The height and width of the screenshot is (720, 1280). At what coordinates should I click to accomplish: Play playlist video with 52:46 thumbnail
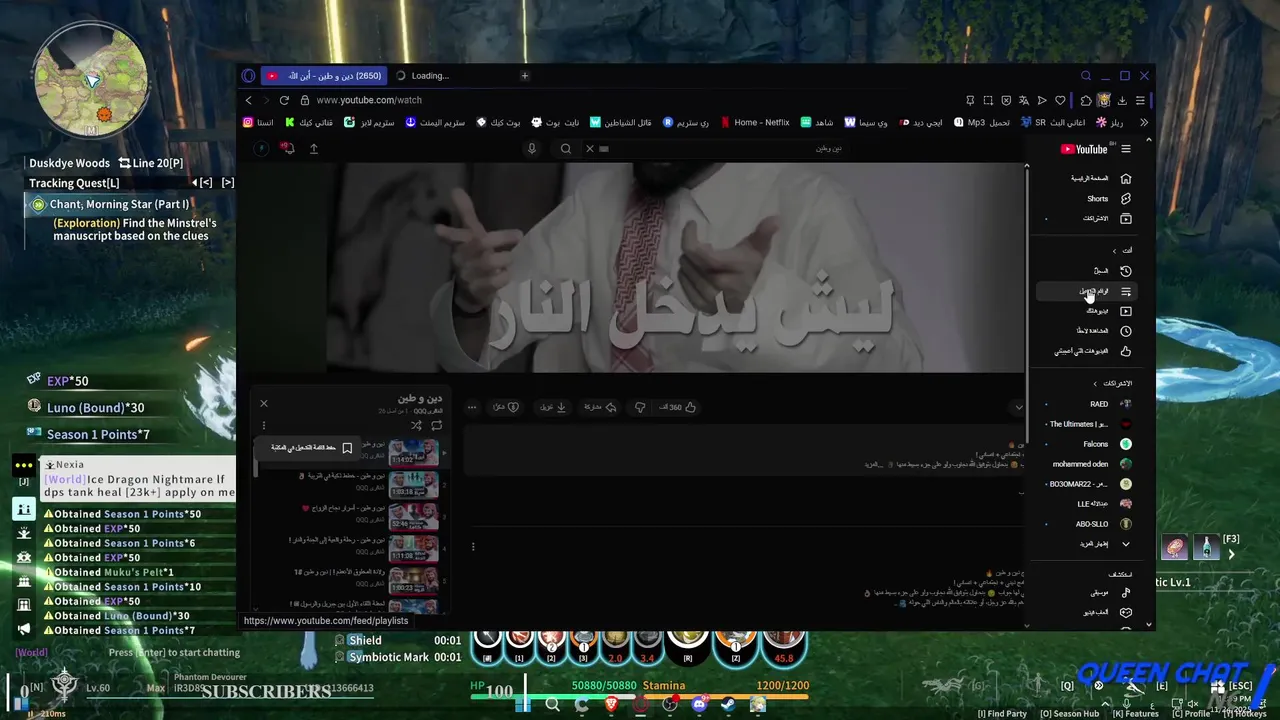coord(413,517)
